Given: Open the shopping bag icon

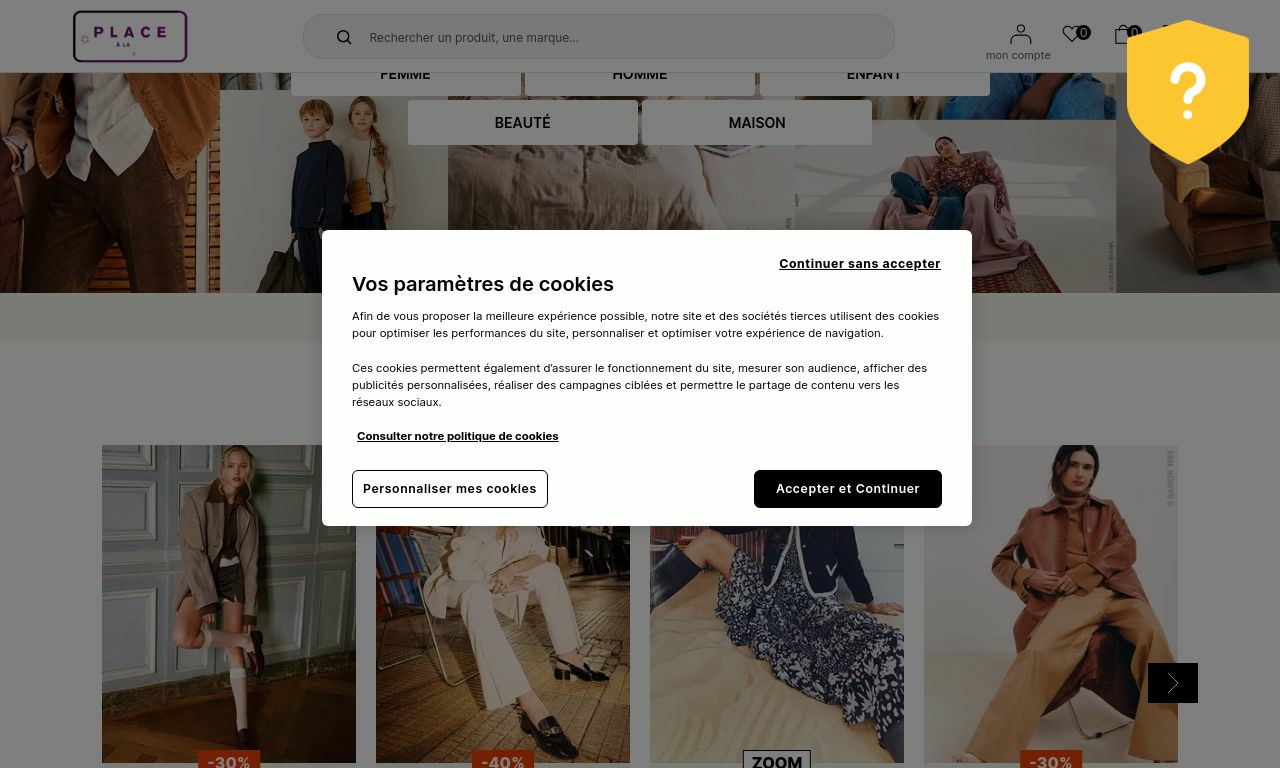Looking at the screenshot, I should (1123, 34).
